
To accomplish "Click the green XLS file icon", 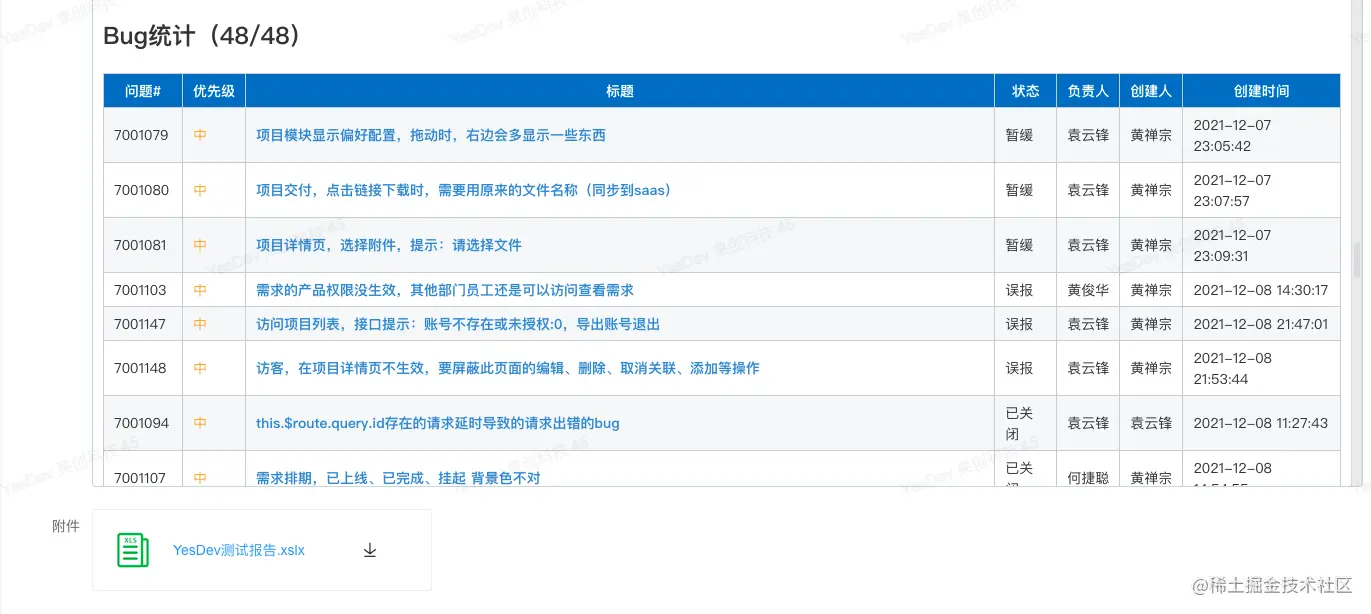I will click(x=131, y=549).
